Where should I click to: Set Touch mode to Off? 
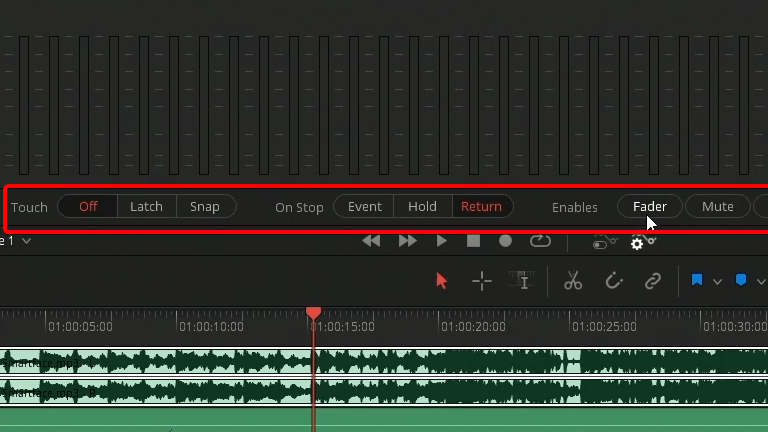coord(88,206)
